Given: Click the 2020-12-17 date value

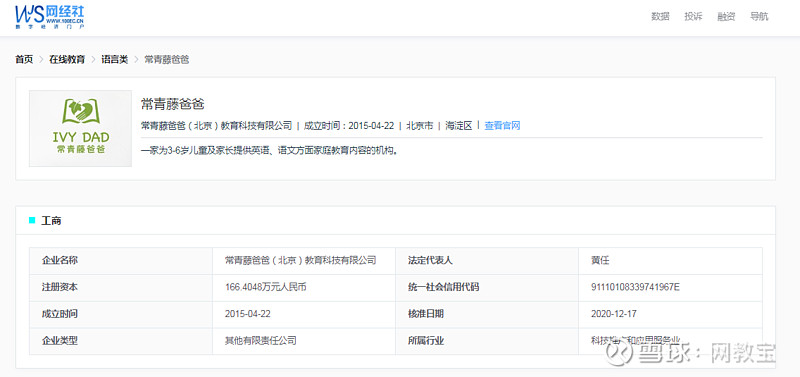Looking at the screenshot, I should 613,314.
